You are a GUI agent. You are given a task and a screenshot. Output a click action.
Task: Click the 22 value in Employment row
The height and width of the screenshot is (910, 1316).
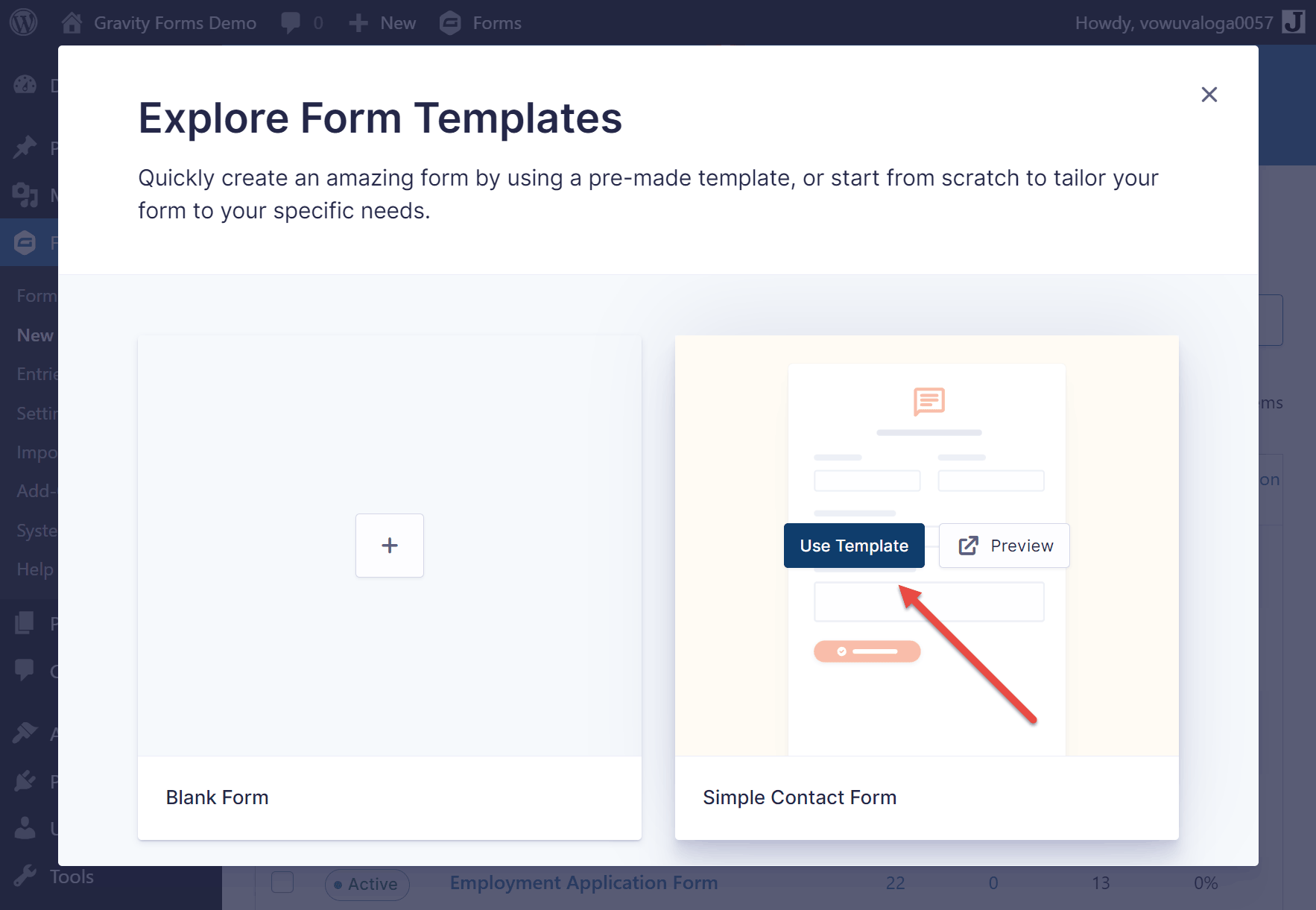(895, 883)
